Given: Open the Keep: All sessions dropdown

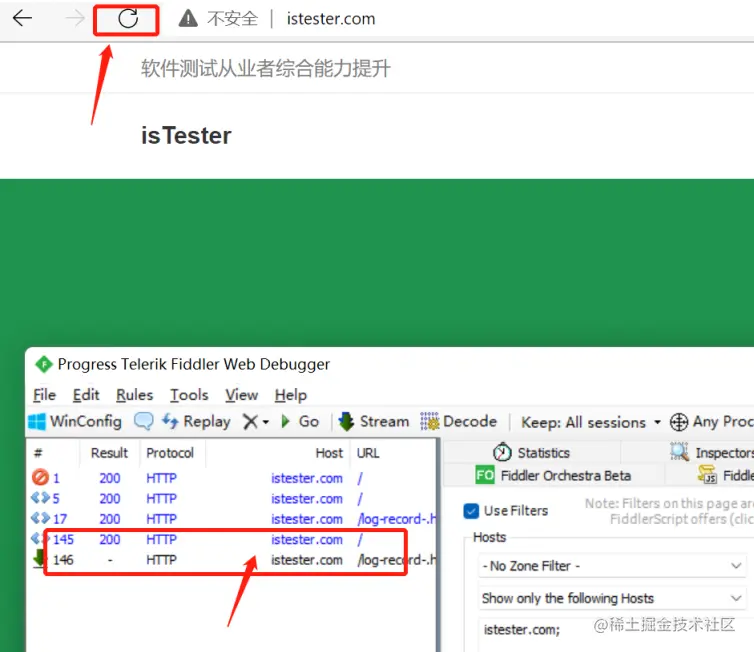Looking at the screenshot, I should click(x=591, y=423).
